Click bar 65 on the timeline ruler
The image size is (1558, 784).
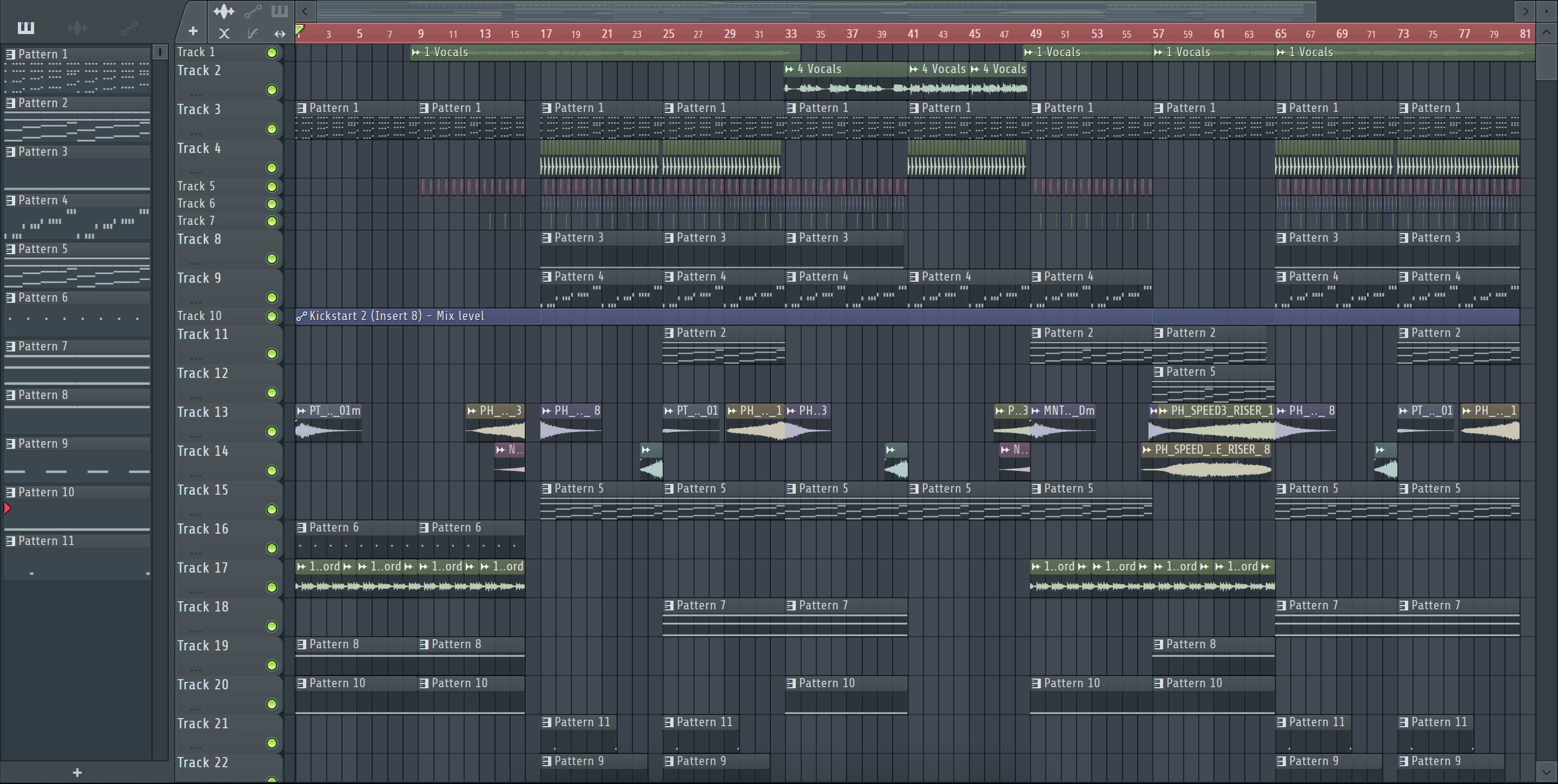click(x=1280, y=34)
